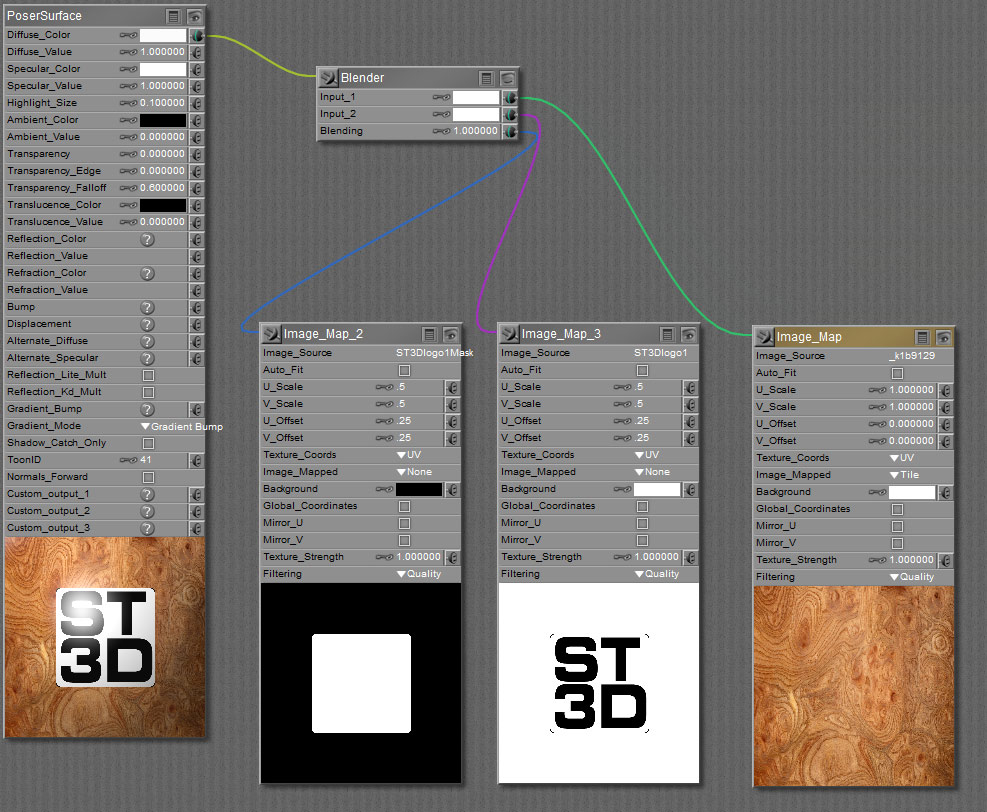This screenshot has height=812, width=987.
Task: Click the black Background swatch in Image_Map_2
Action: click(x=418, y=490)
